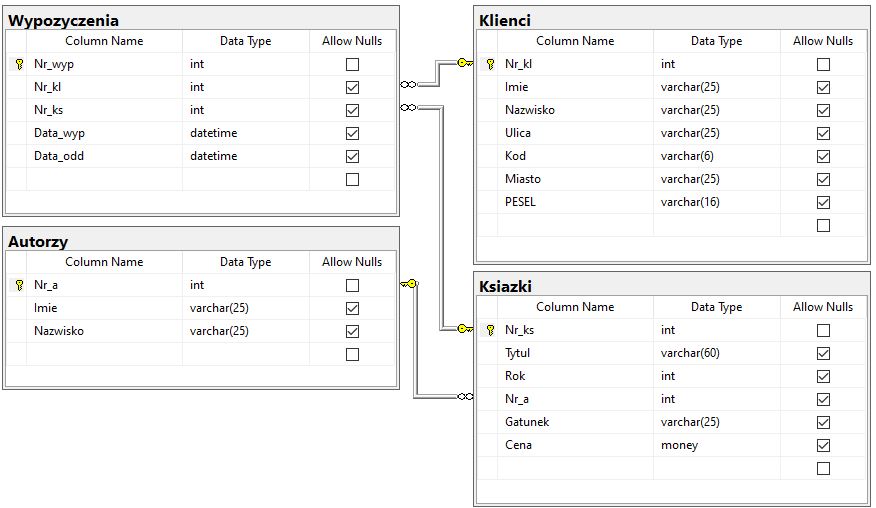Select relationship key endpoint on Ksiazki left edge
This screenshot has height=508, width=876.
click(463, 328)
